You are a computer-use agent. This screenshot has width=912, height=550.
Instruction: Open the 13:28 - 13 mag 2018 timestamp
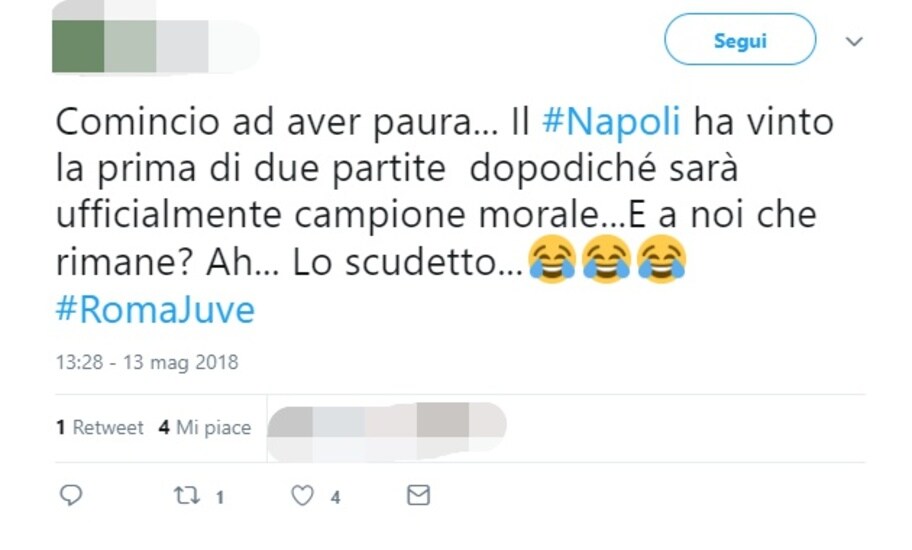[147, 362]
